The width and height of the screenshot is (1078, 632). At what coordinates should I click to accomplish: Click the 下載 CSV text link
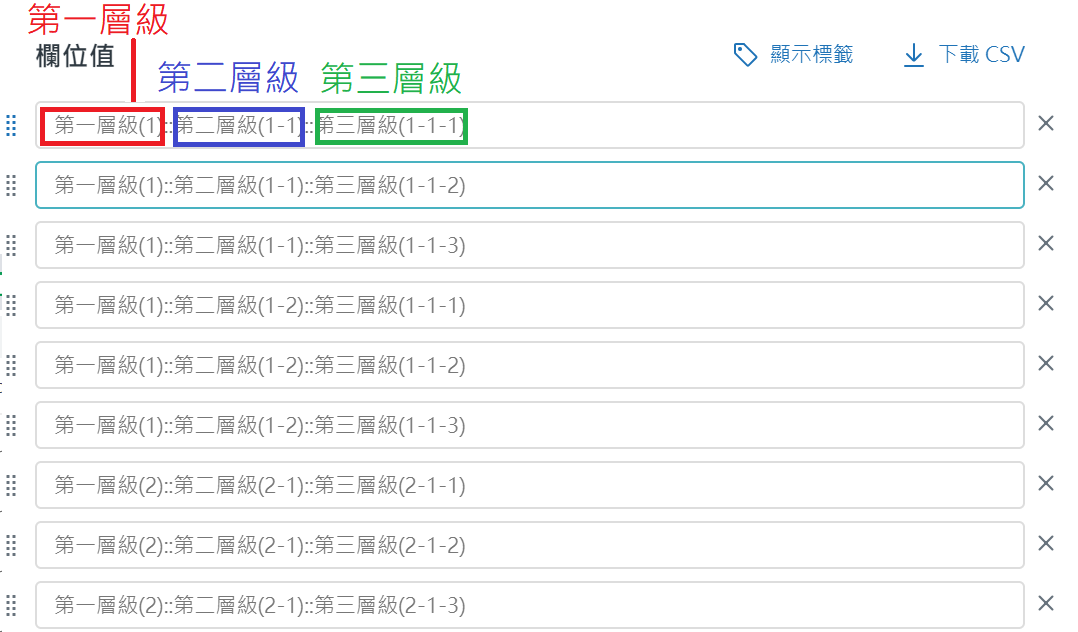[x=981, y=54]
